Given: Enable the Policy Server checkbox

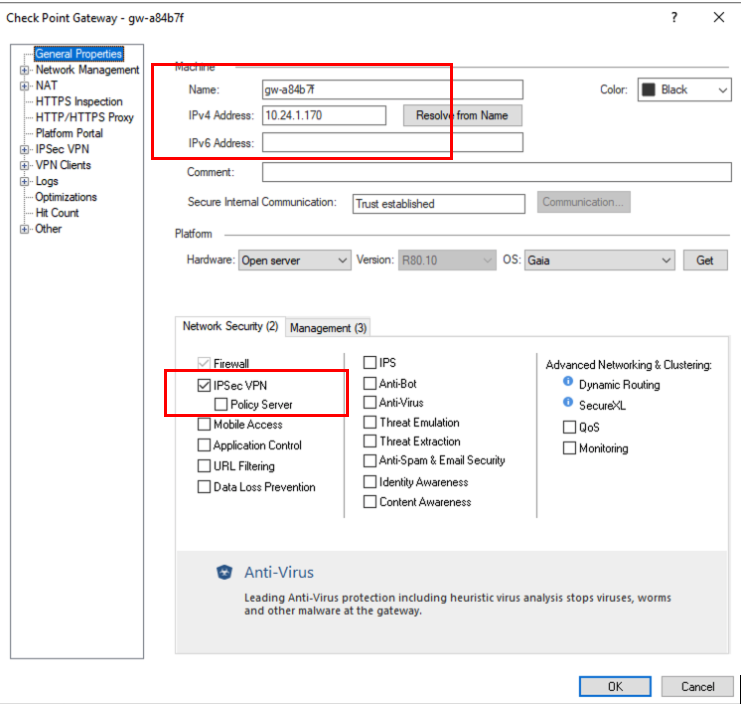Looking at the screenshot, I should click(220, 405).
